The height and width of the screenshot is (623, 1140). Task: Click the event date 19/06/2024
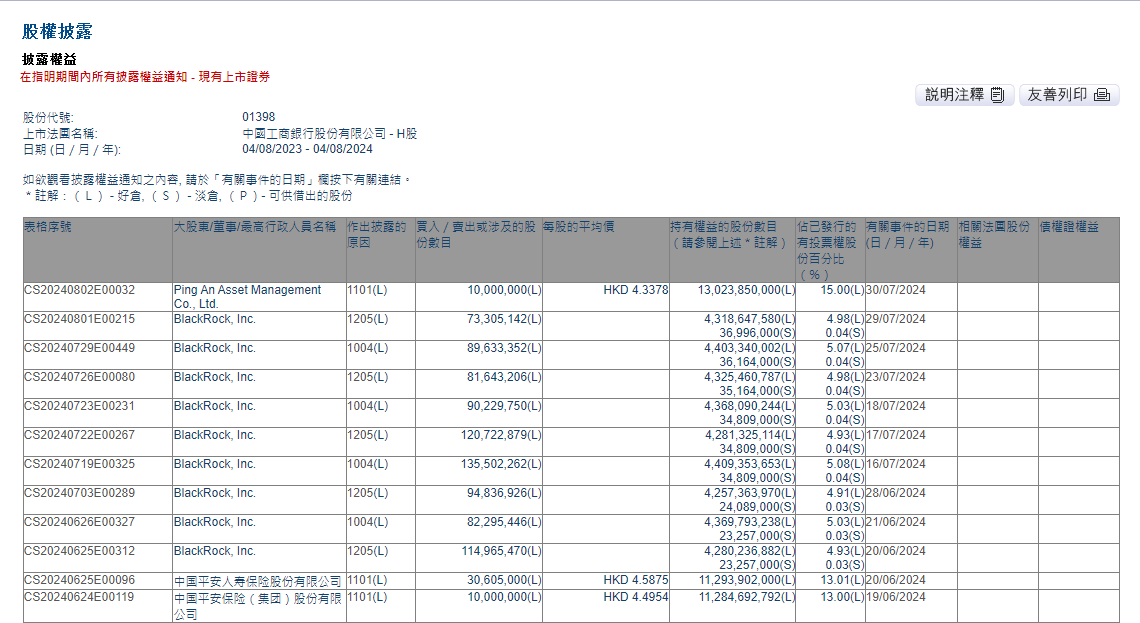tap(896, 598)
